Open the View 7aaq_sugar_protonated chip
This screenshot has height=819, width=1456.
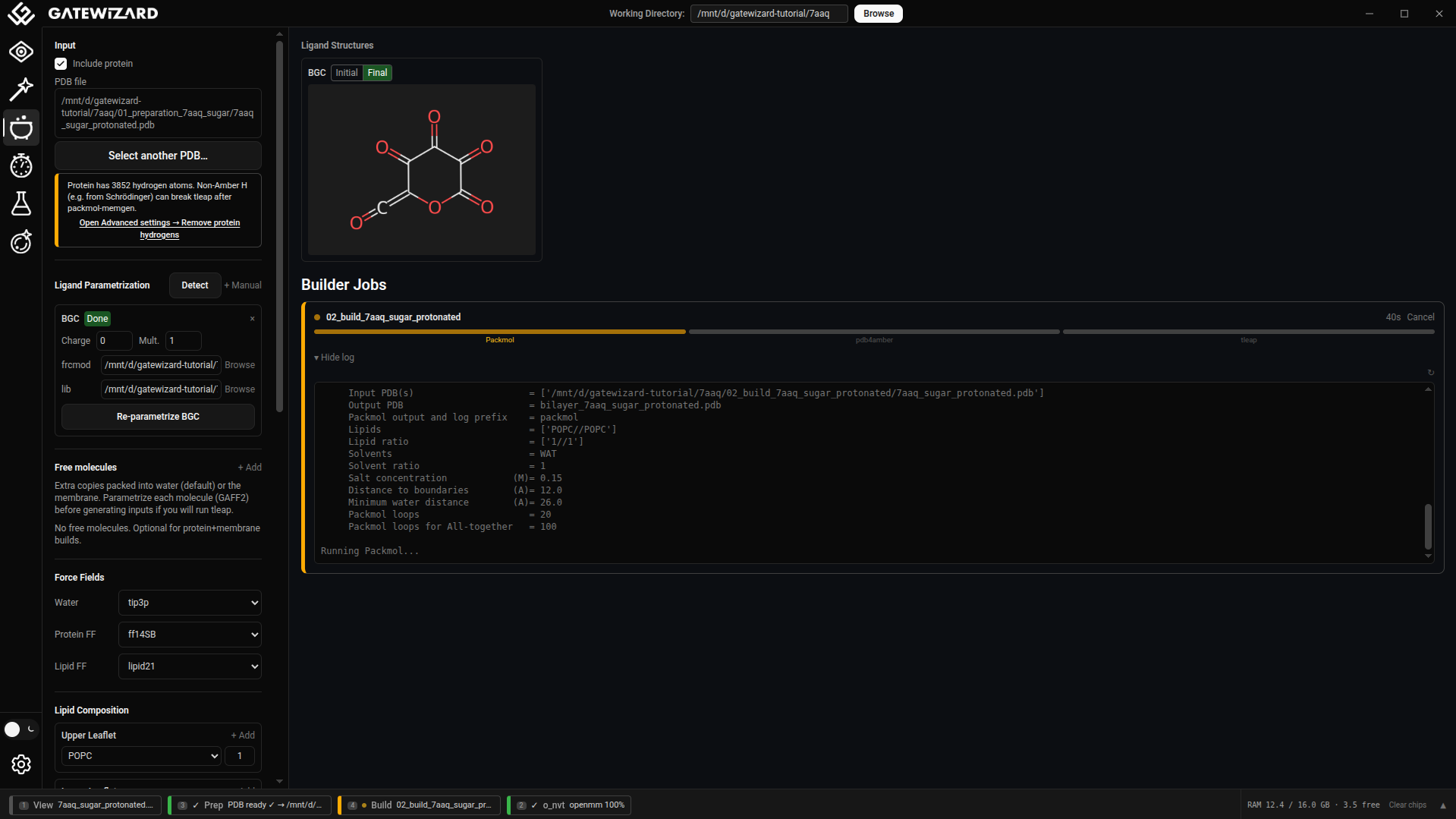(86, 805)
